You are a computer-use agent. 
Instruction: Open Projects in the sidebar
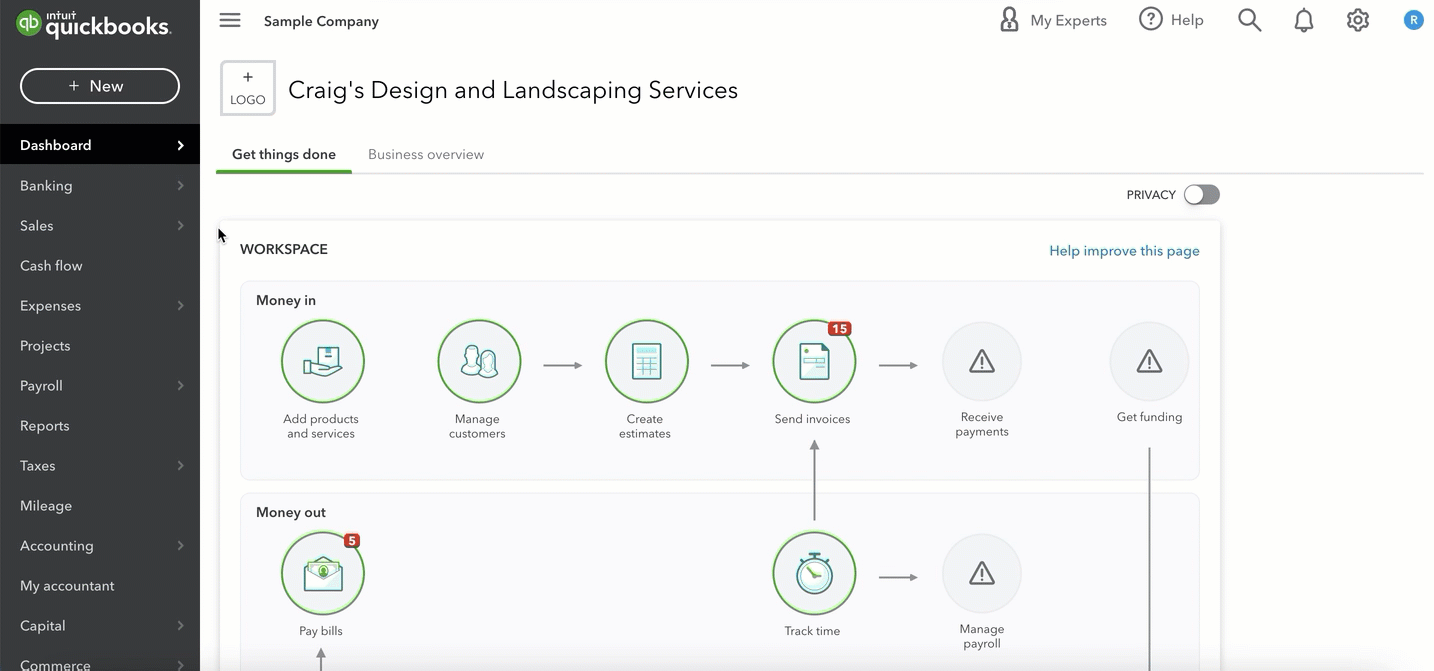(100, 345)
